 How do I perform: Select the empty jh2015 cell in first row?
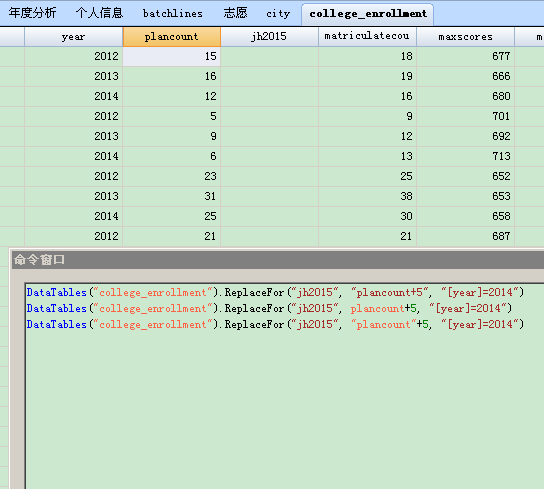point(270,56)
